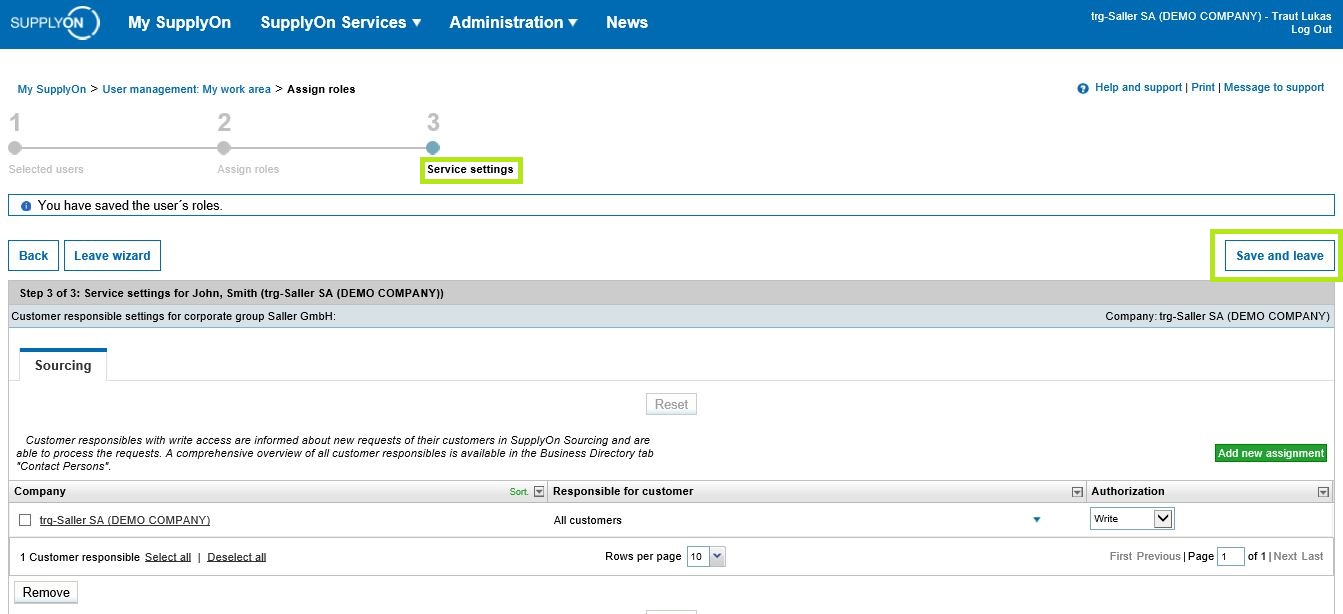The image size is (1343, 614).
Task: Click the Service settings step label
Action: [x=470, y=169]
